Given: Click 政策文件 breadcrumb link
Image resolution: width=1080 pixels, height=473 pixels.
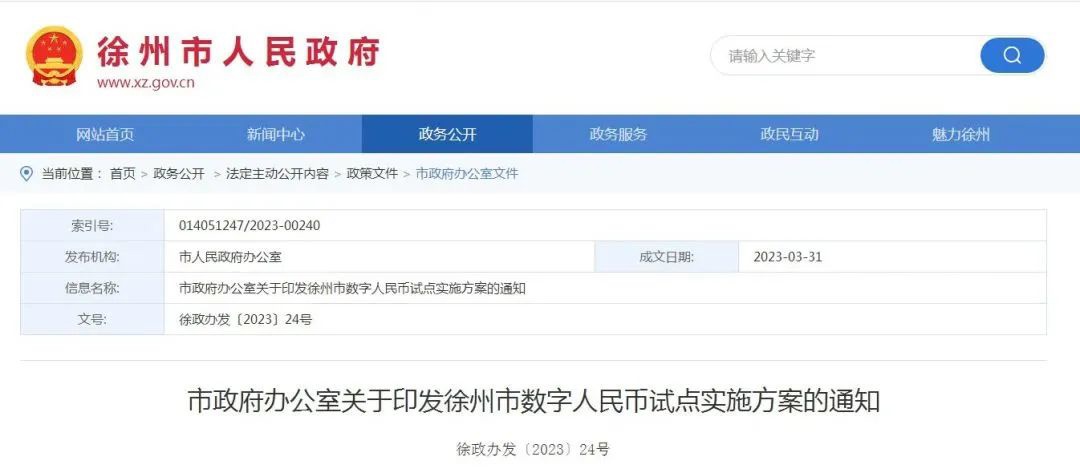Looking at the screenshot, I should (372, 174).
